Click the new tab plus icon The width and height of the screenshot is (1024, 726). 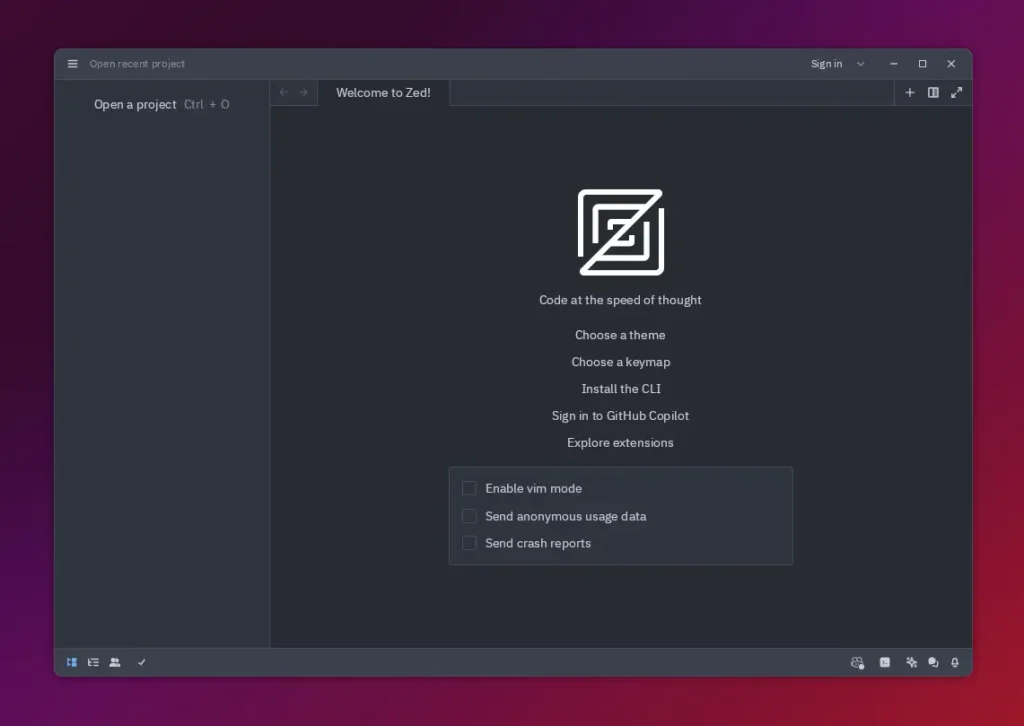click(x=910, y=93)
